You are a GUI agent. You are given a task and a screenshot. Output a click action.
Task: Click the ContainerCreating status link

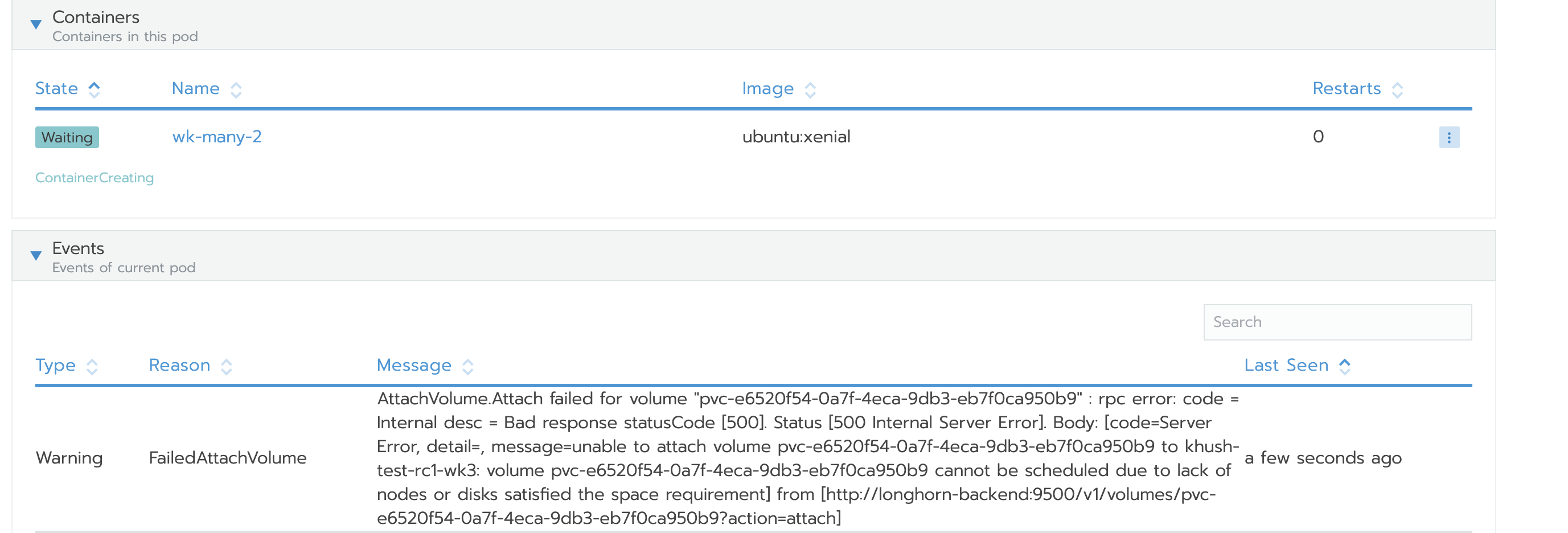(x=95, y=178)
